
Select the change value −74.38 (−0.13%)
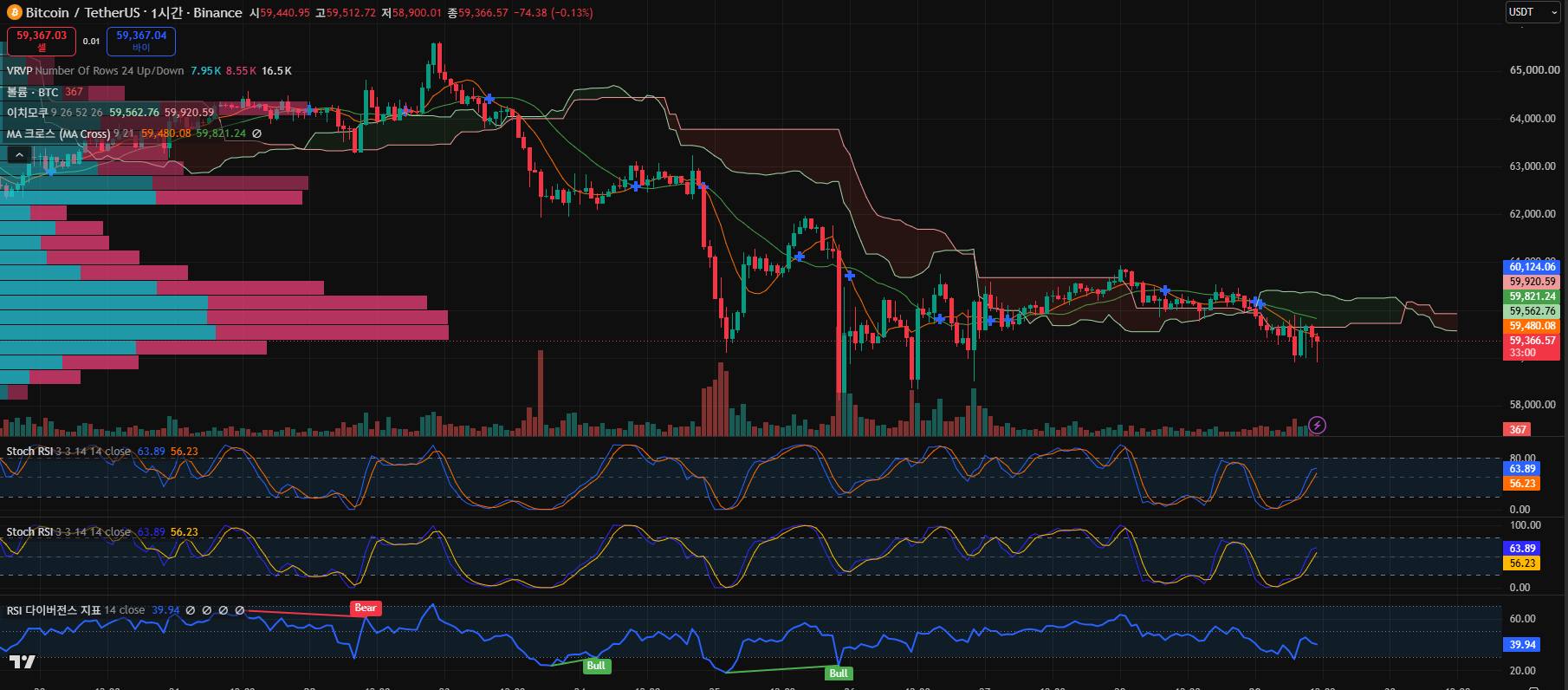click(553, 13)
